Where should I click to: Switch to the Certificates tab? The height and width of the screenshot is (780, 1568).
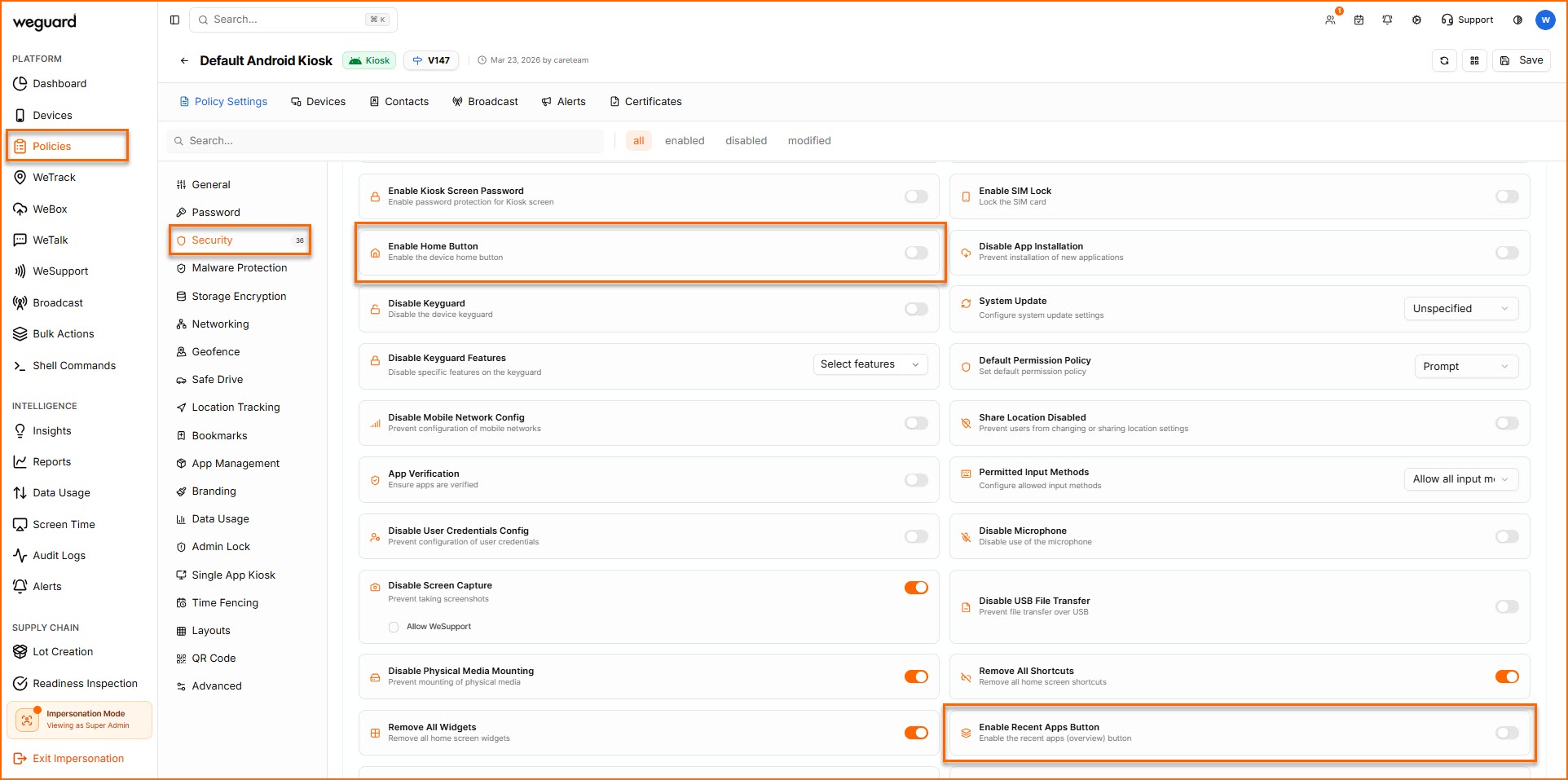pyautogui.click(x=645, y=102)
